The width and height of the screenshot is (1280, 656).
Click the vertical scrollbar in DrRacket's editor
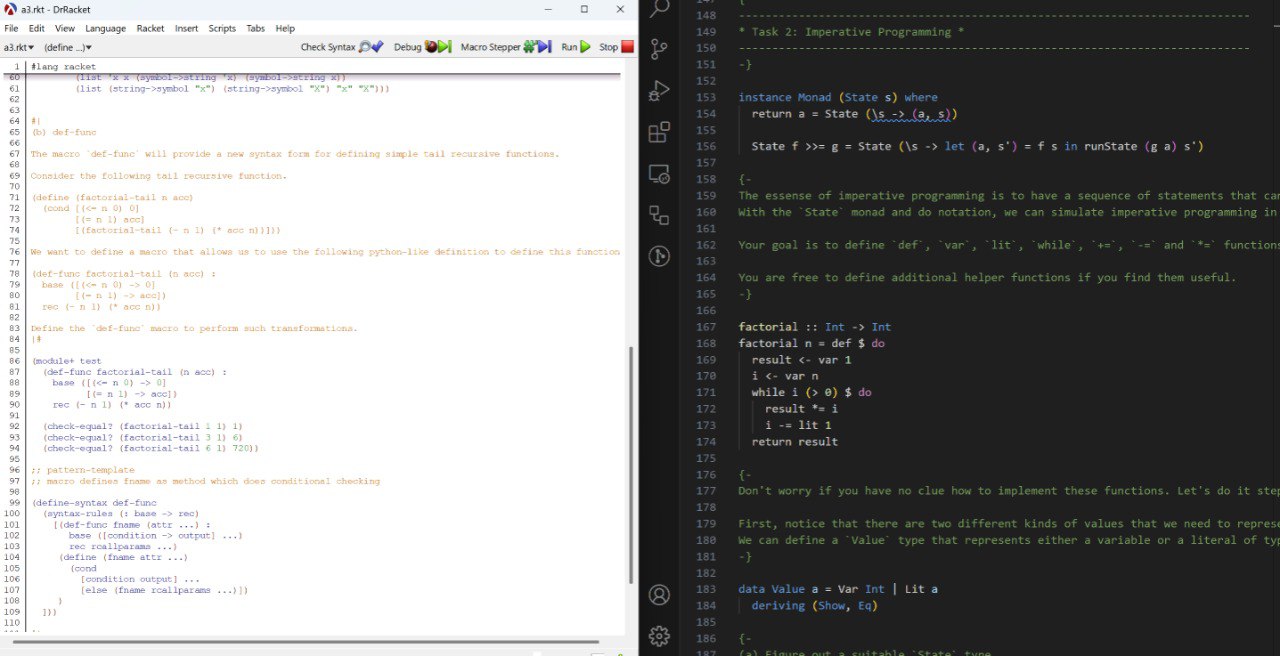630,465
